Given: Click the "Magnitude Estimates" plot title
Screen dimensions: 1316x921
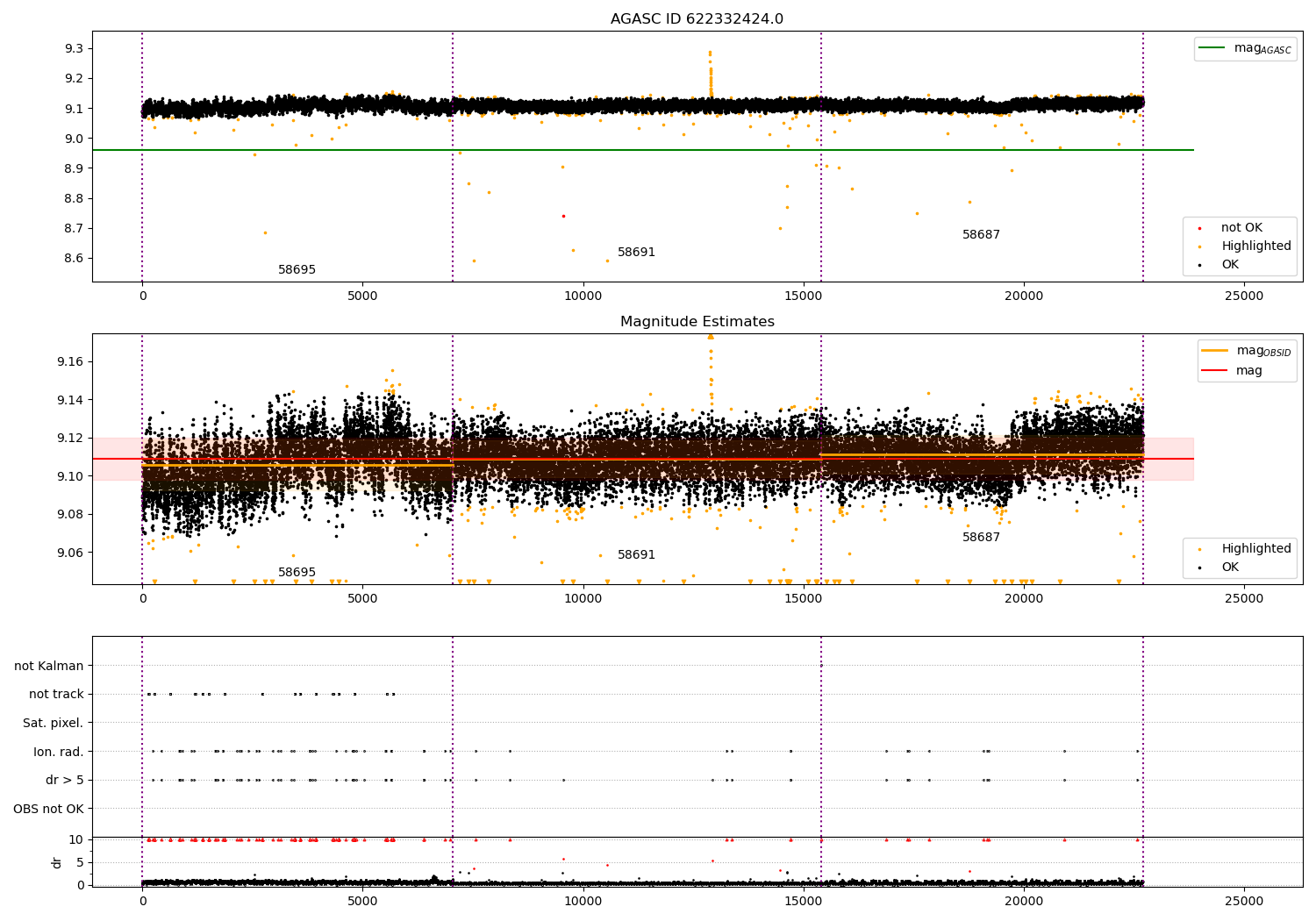Looking at the screenshot, I should [x=697, y=322].
